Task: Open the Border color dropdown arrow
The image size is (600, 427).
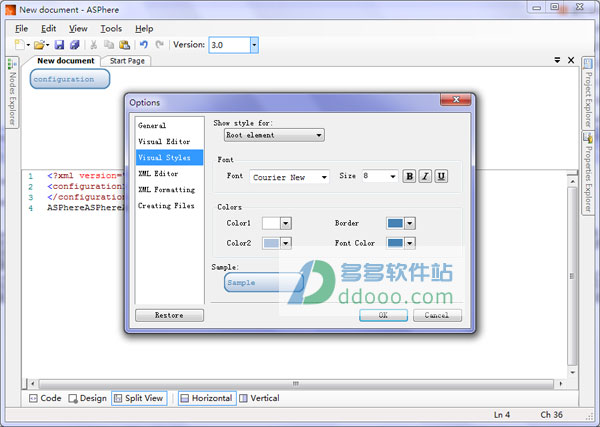Action: click(410, 223)
